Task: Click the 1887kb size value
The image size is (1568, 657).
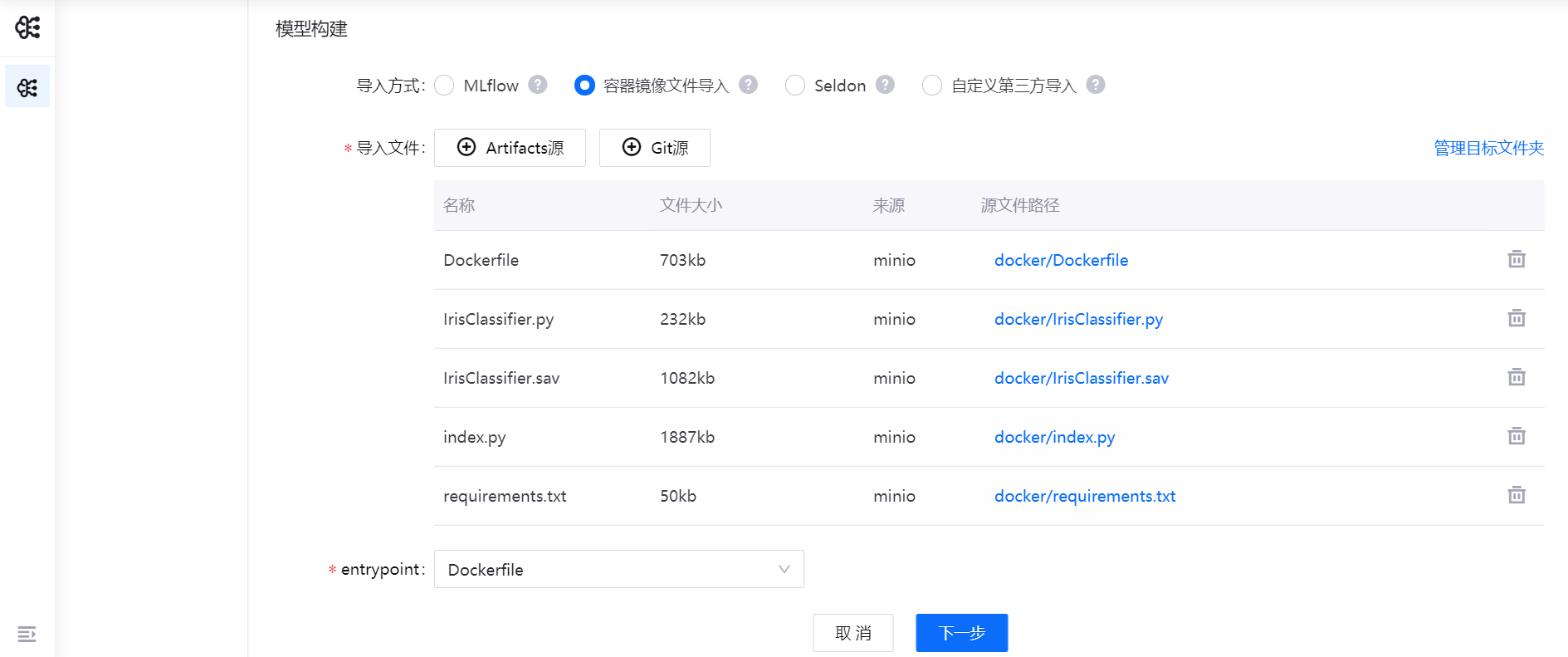Action: click(x=687, y=437)
